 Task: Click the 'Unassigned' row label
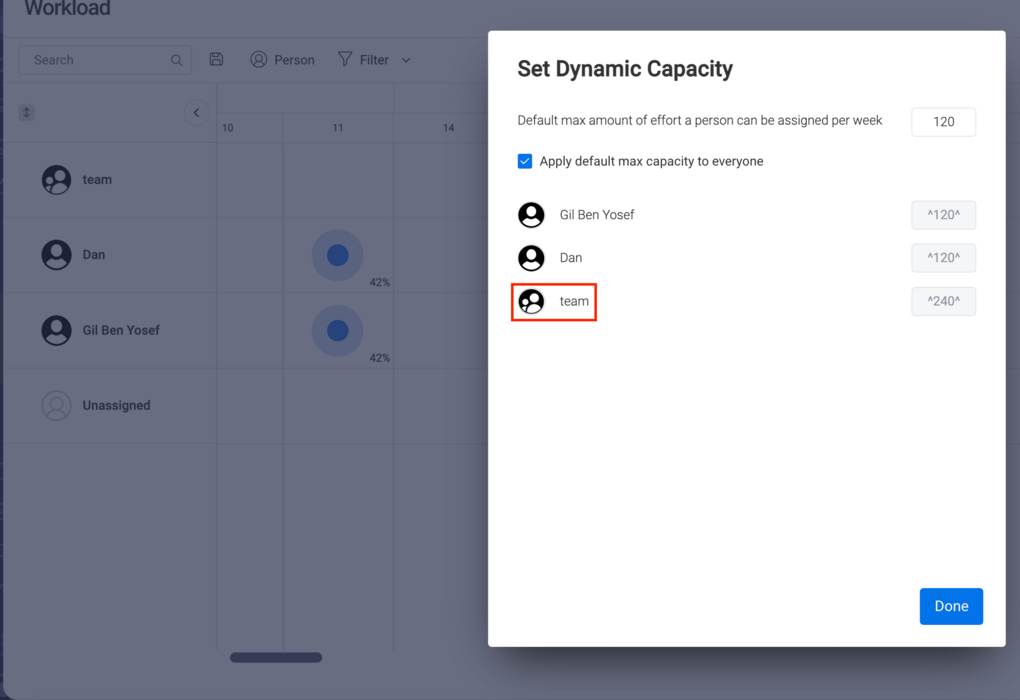tap(116, 405)
